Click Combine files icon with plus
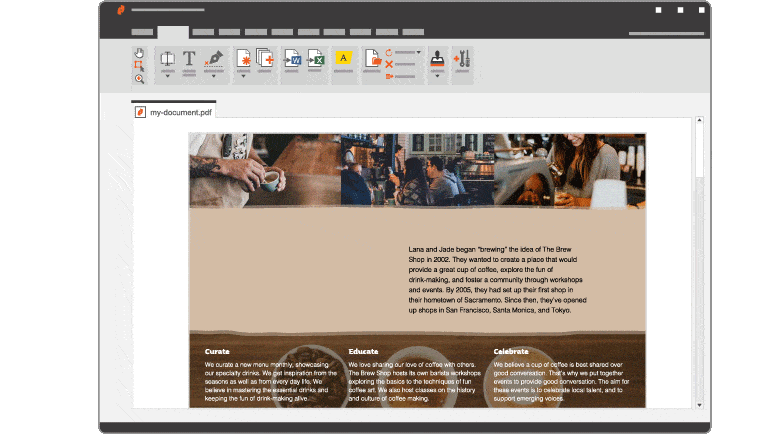The width and height of the screenshot is (762, 434). click(x=265, y=58)
